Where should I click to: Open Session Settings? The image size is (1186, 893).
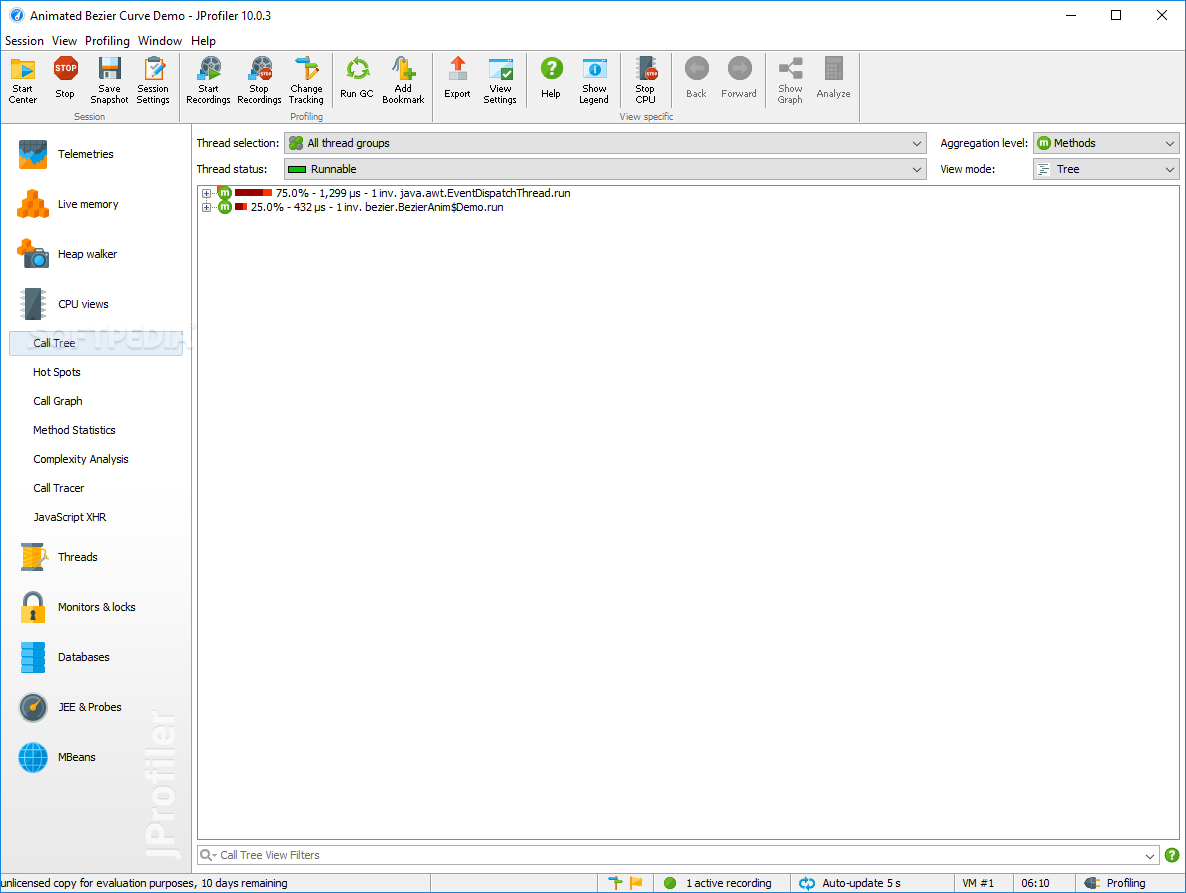[x=154, y=80]
